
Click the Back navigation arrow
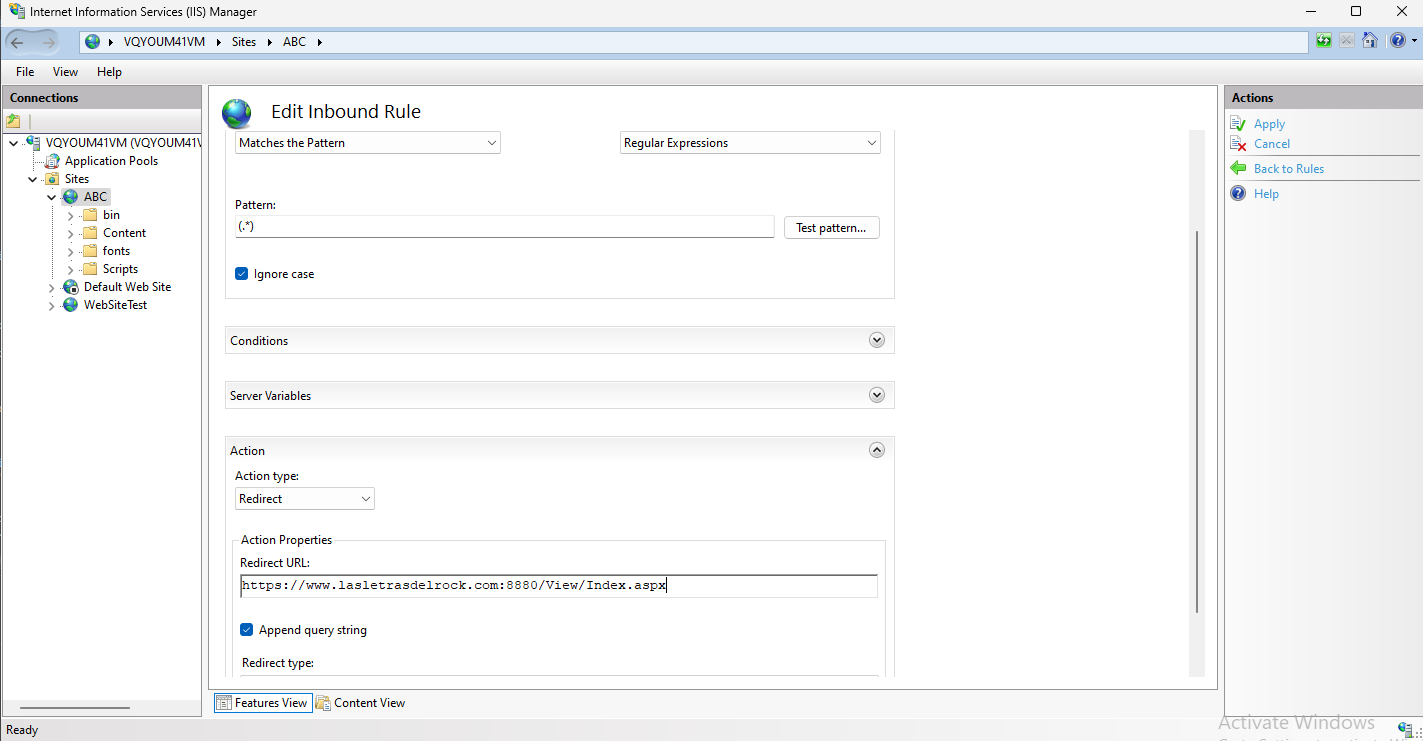pos(17,42)
